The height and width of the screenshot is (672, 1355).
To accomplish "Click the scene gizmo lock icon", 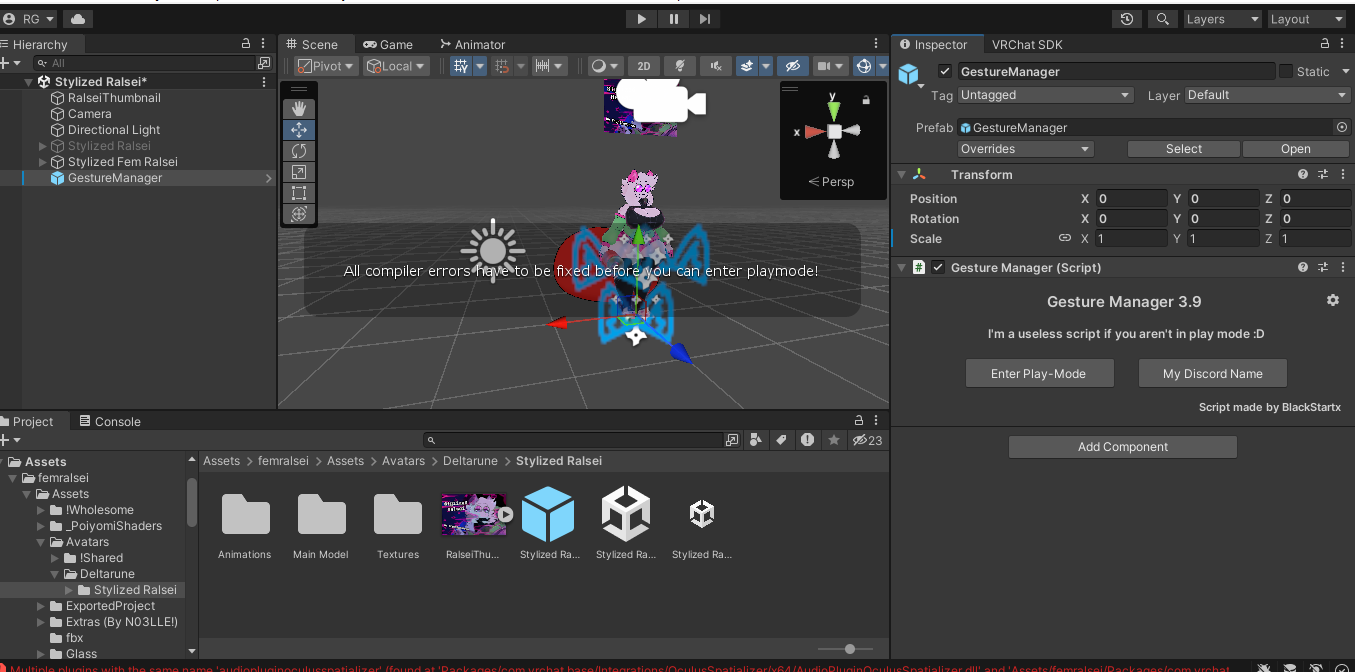I will (x=866, y=99).
